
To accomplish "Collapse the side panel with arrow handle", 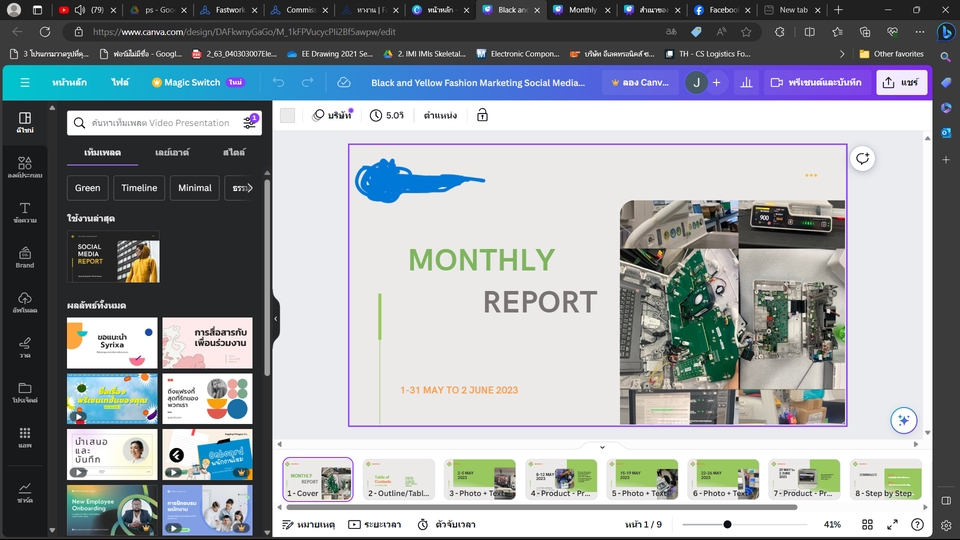I will tap(276, 318).
